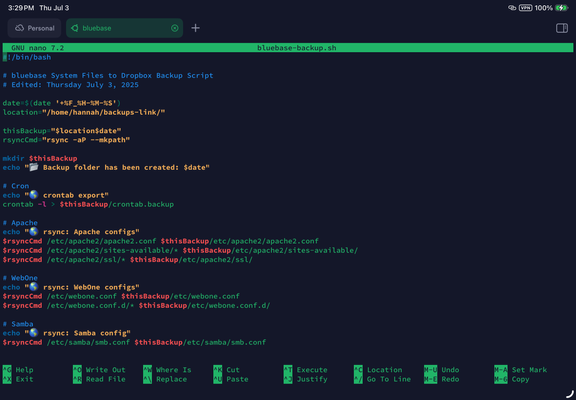
Task: Click the crontab -l export command line
Action: pyautogui.click(x=88, y=204)
